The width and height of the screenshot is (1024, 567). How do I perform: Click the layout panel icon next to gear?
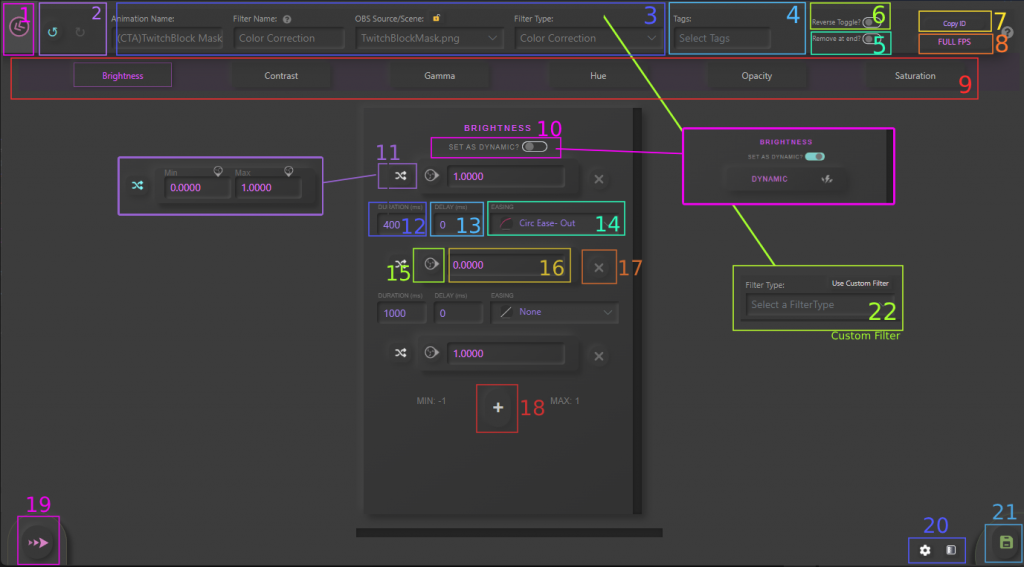pos(951,550)
